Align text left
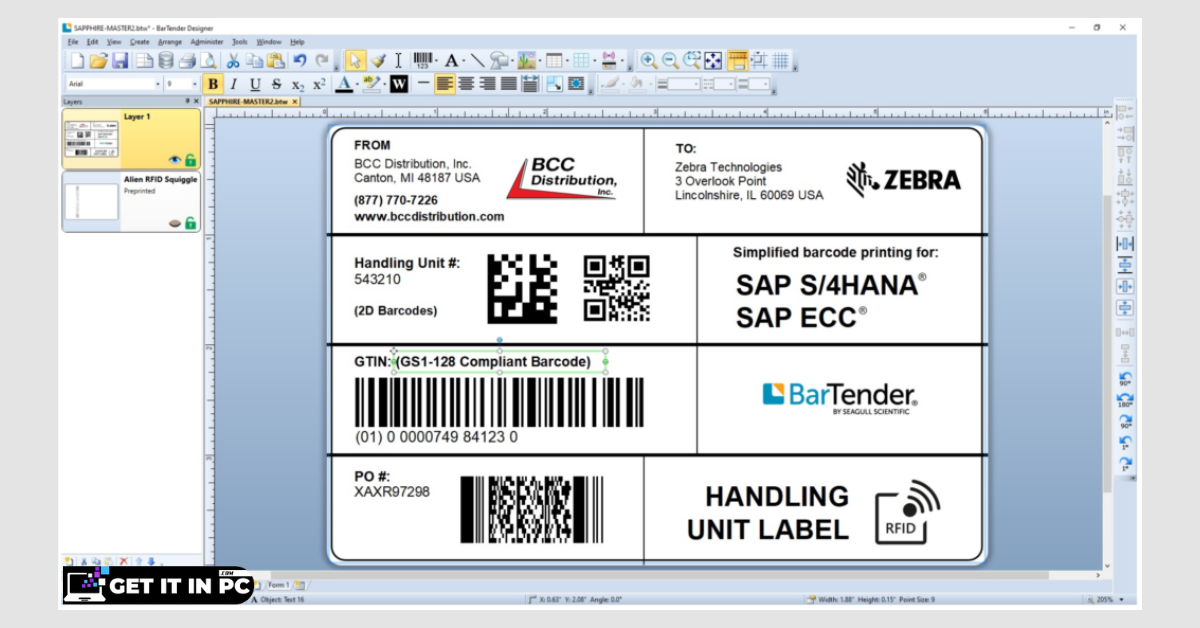Screen dimensions: 1200x628 point(445,84)
